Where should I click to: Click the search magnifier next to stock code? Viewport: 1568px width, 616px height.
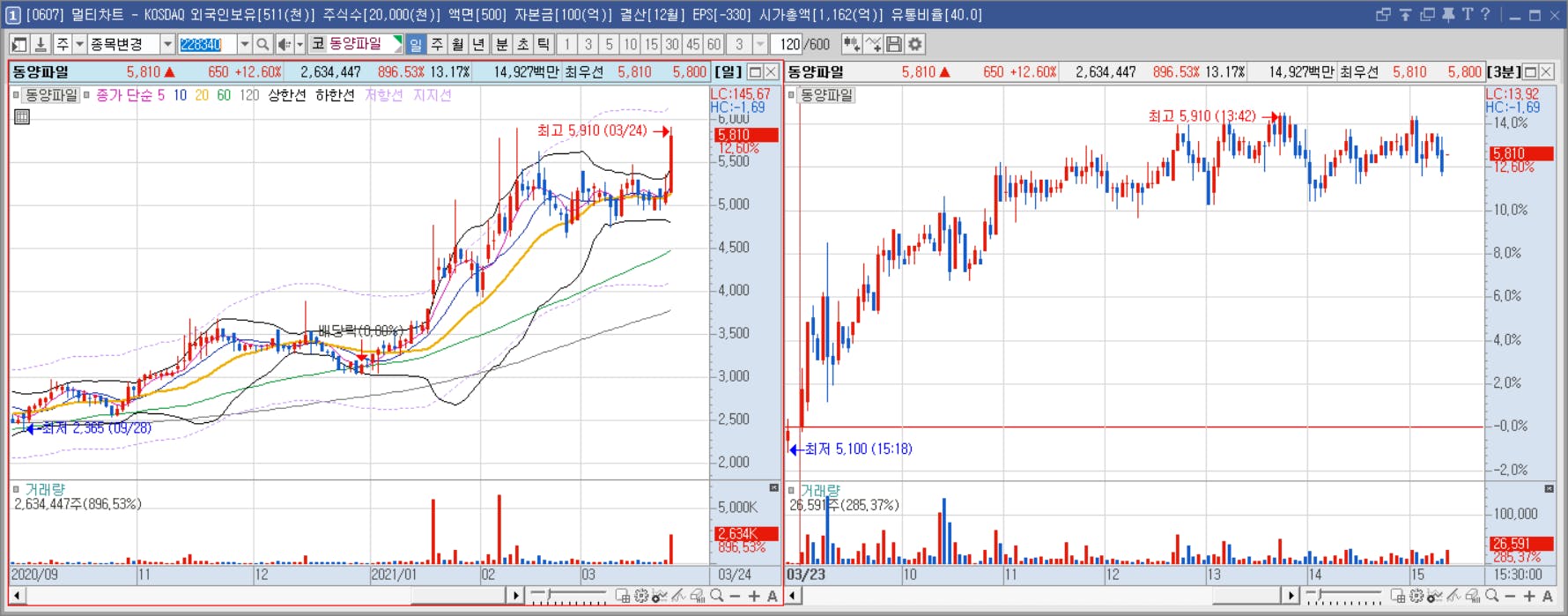click(263, 44)
